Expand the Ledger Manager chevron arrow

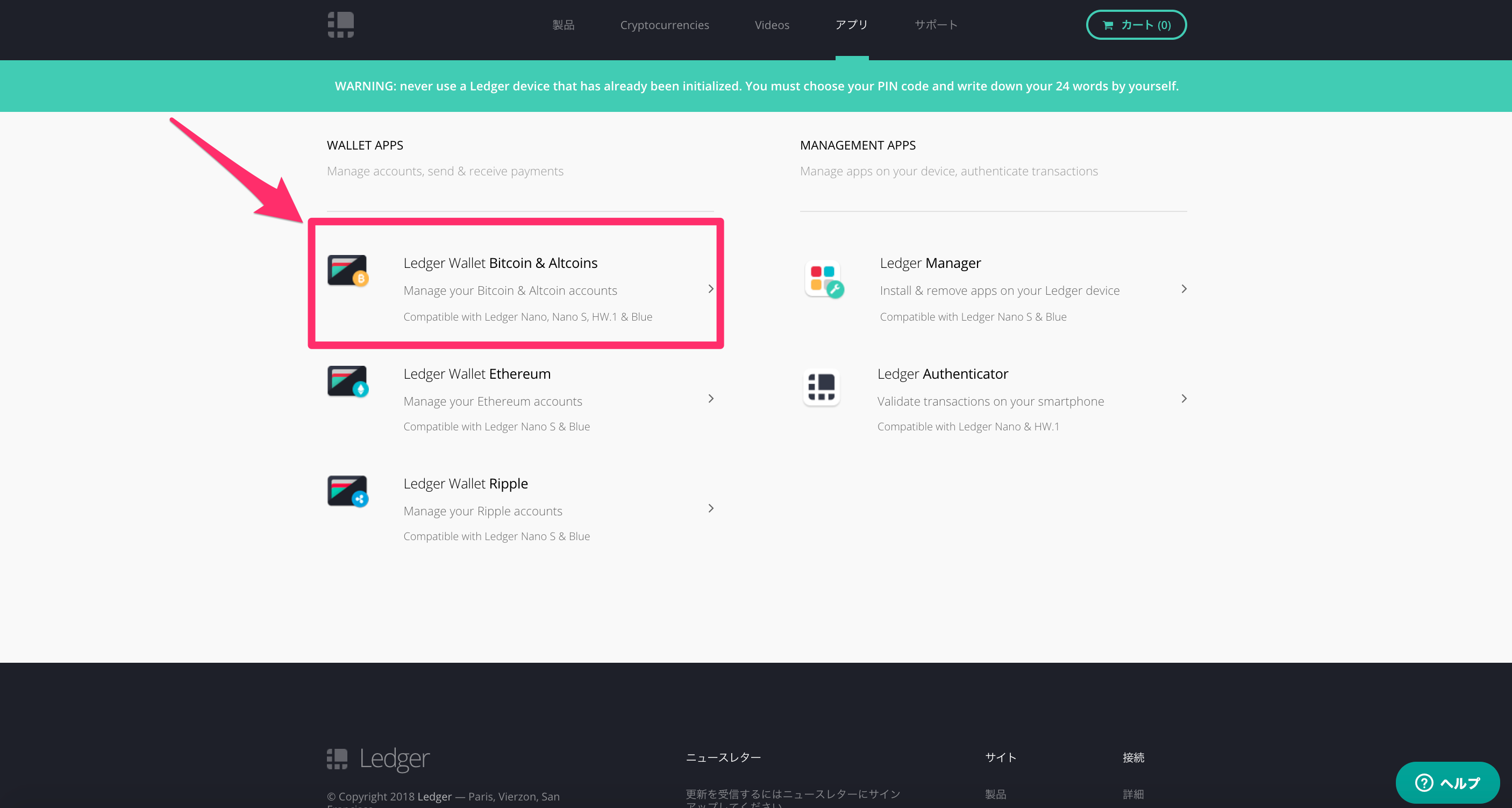click(x=1183, y=289)
